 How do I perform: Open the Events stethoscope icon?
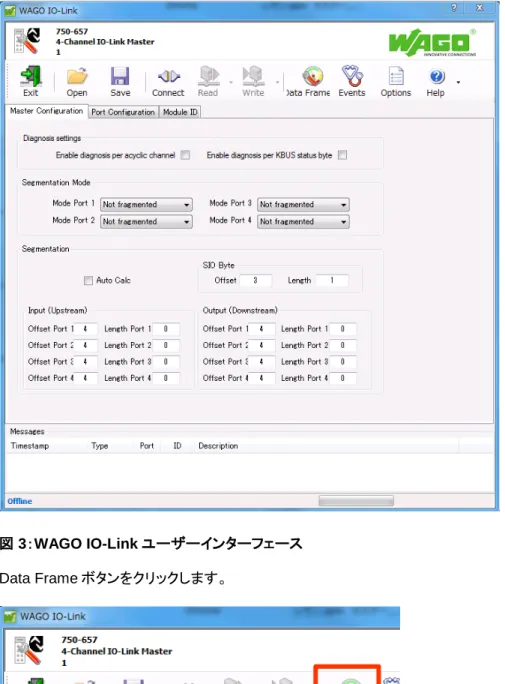(x=352, y=81)
